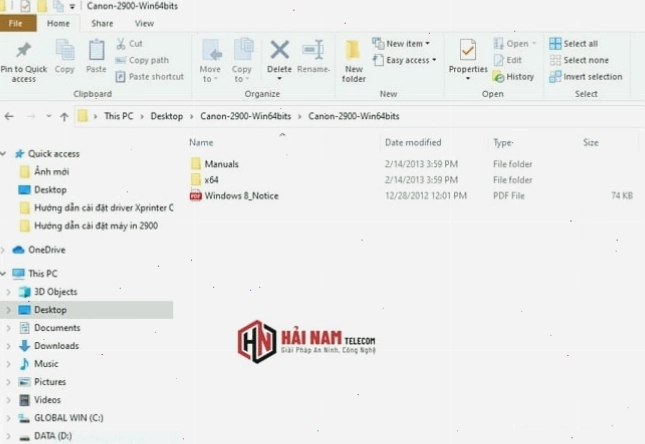Click the Up arrow navigation button
The width and height of the screenshot is (645, 444).
(64, 117)
